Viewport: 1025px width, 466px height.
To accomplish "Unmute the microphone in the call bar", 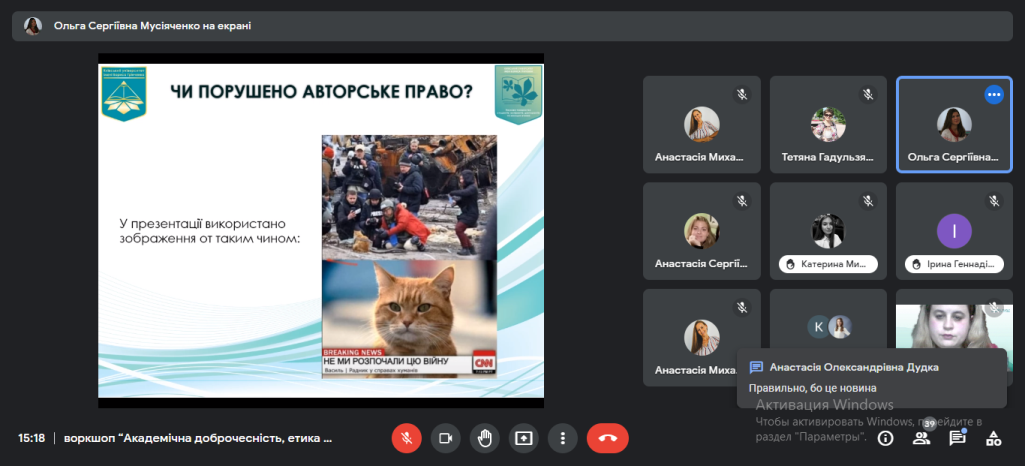I will [406, 438].
